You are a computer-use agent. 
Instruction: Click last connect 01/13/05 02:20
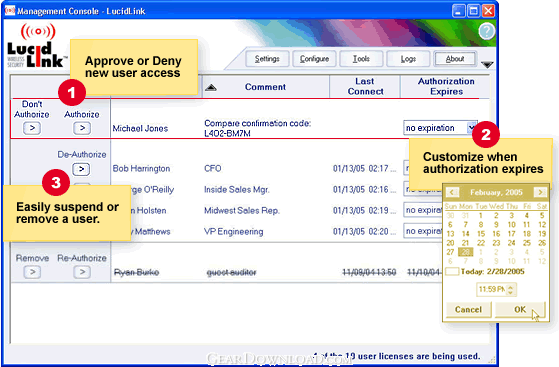(x=364, y=232)
